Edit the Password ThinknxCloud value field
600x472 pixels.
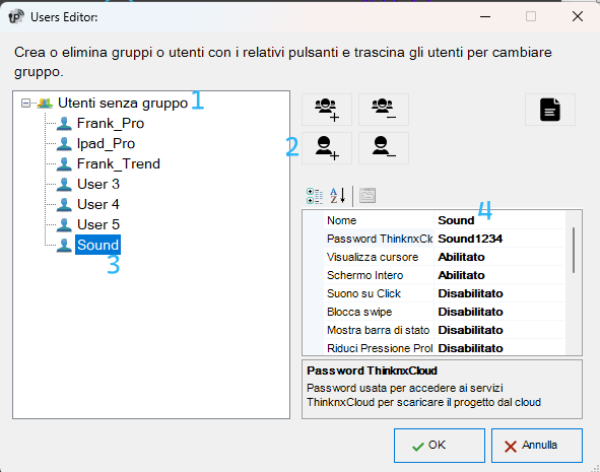click(x=501, y=238)
